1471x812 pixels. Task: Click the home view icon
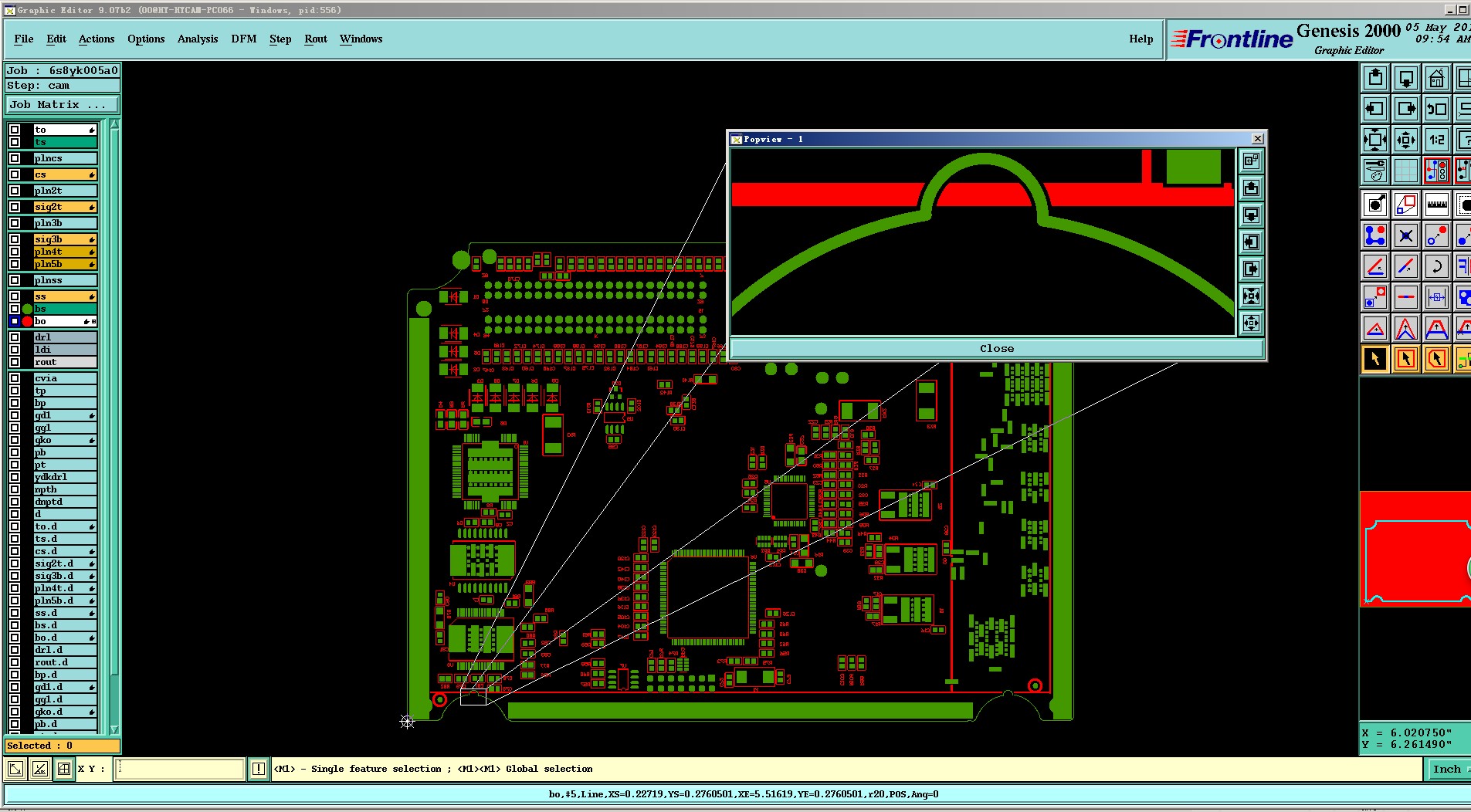click(x=1437, y=78)
